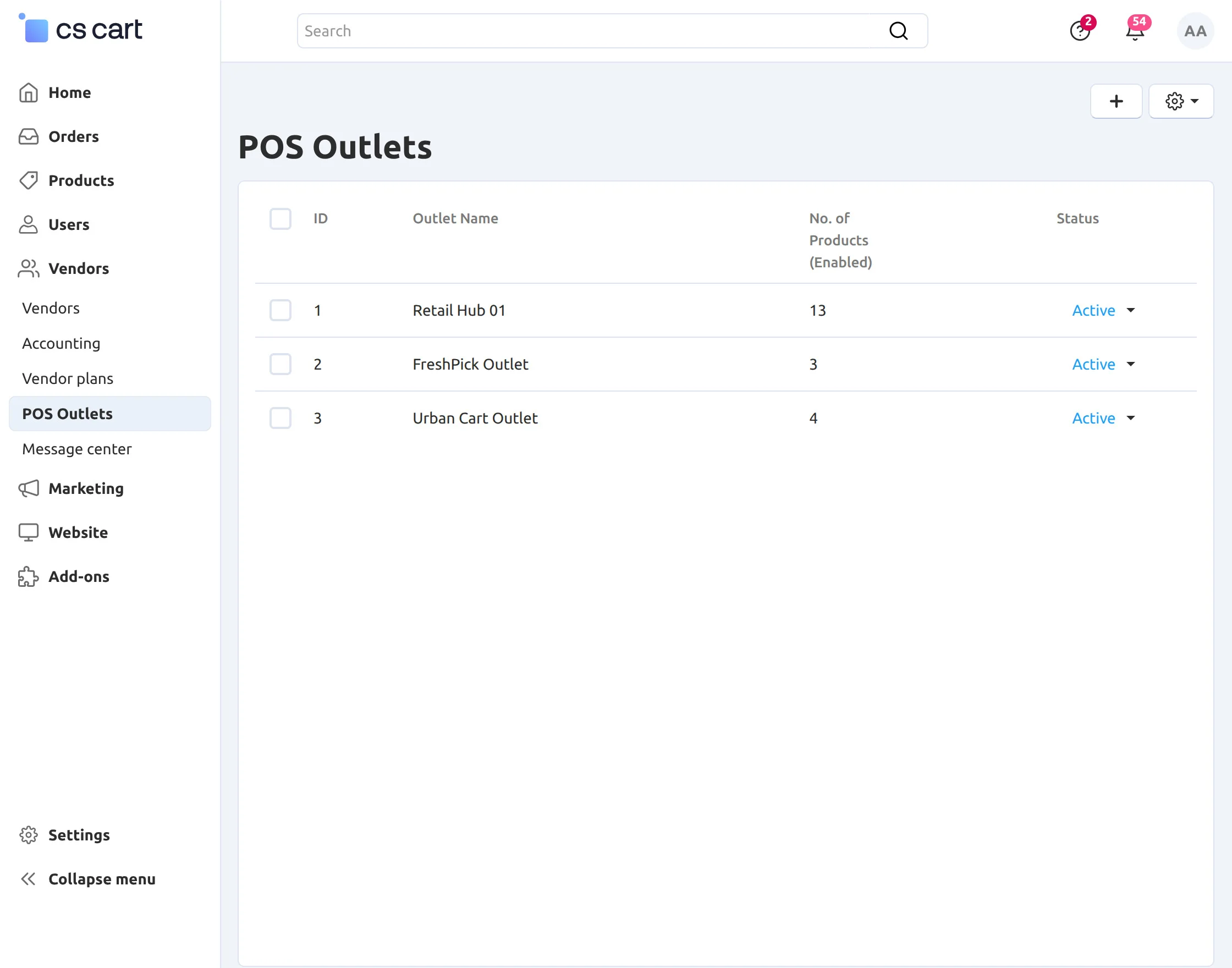Click the search magnifier icon
This screenshot has height=968, width=1232.
pos(898,31)
